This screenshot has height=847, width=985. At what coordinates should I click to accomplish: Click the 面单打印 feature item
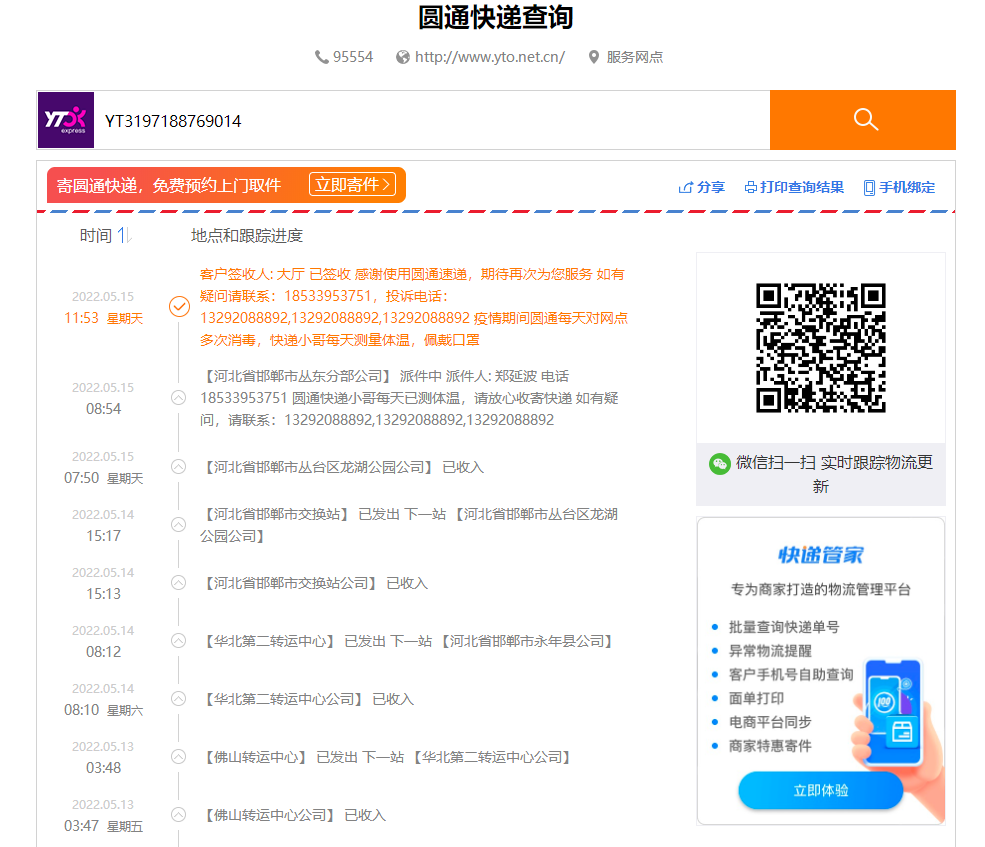click(756, 699)
